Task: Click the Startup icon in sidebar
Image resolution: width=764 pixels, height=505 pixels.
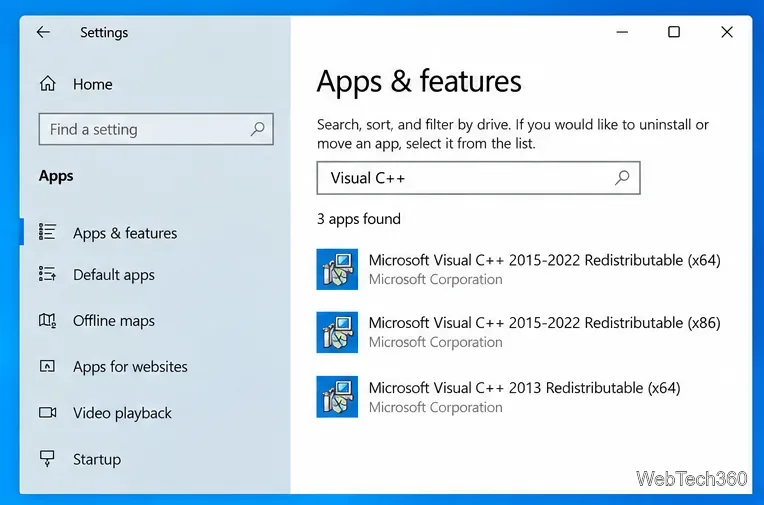Action: [x=47, y=458]
